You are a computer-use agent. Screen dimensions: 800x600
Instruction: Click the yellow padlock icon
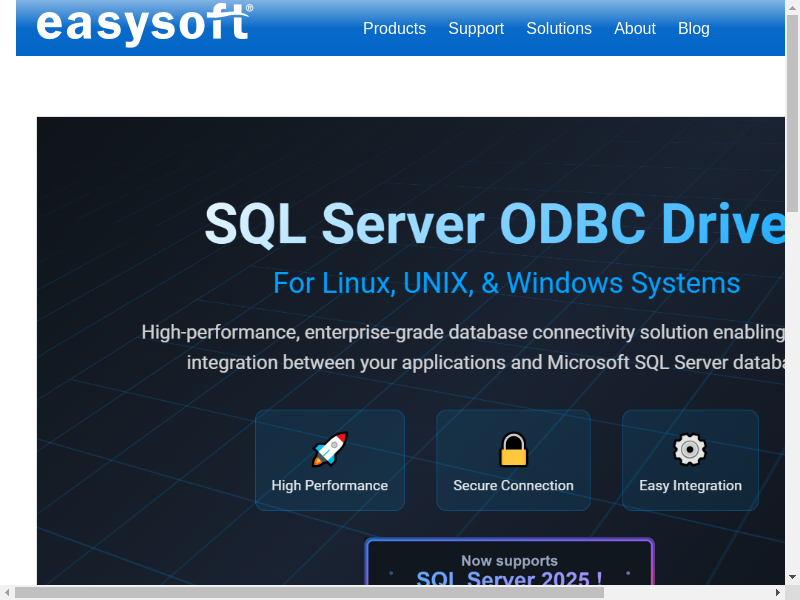[513, 450]
